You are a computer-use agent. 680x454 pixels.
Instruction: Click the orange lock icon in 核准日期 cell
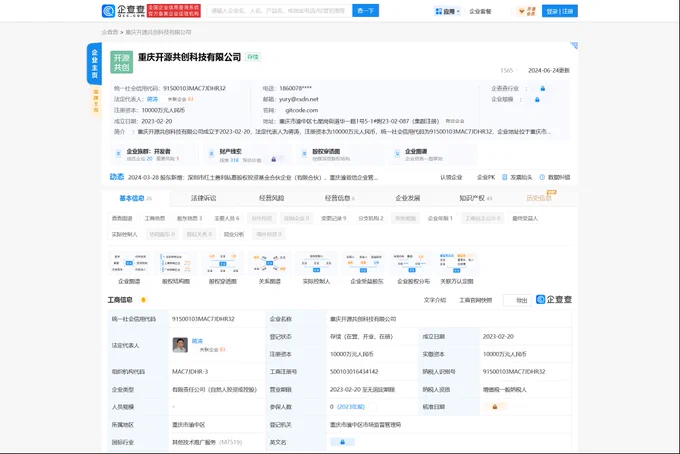pyautogui.click(x=495, y=407)
